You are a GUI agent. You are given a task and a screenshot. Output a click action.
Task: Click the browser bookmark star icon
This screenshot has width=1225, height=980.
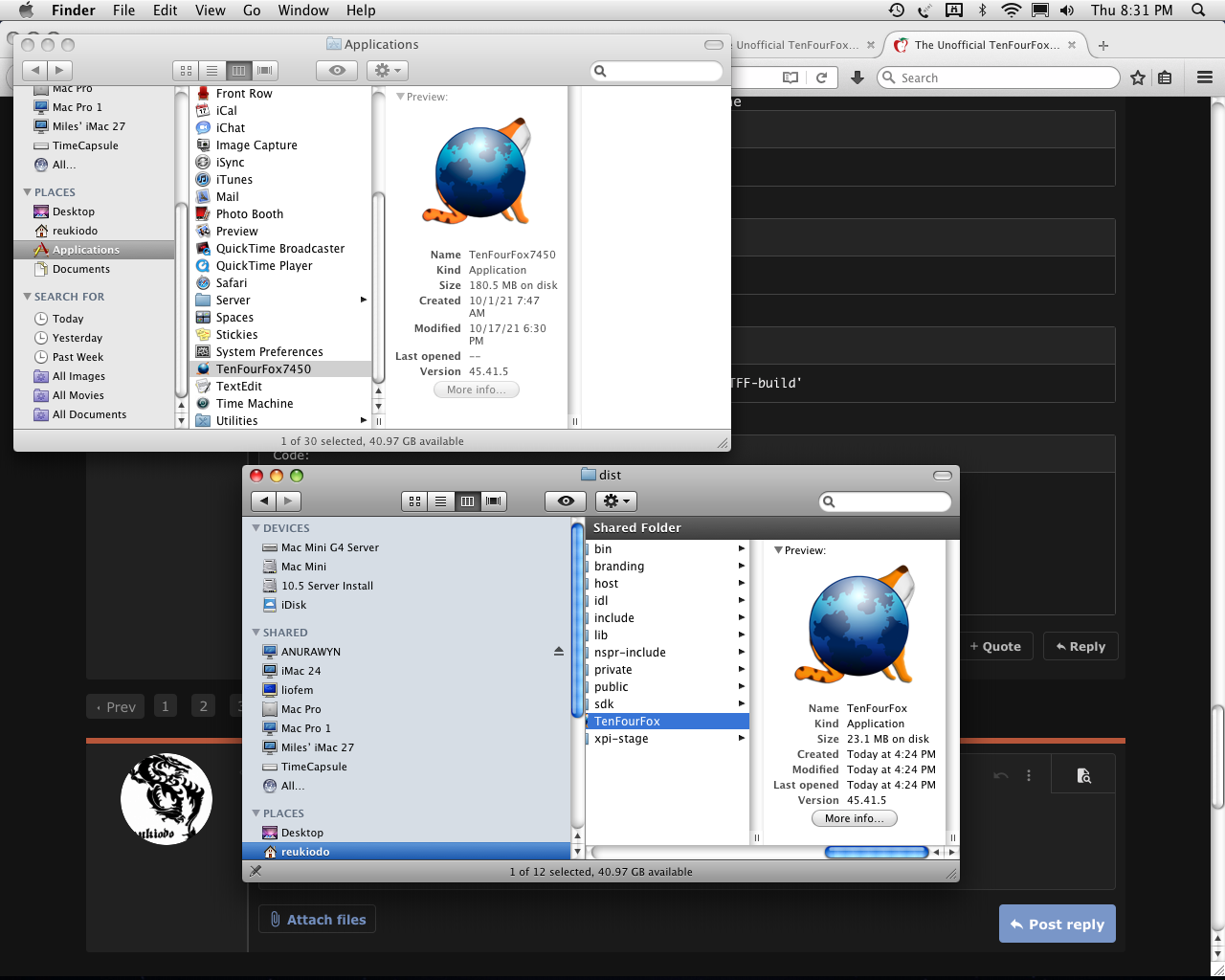1138,78
